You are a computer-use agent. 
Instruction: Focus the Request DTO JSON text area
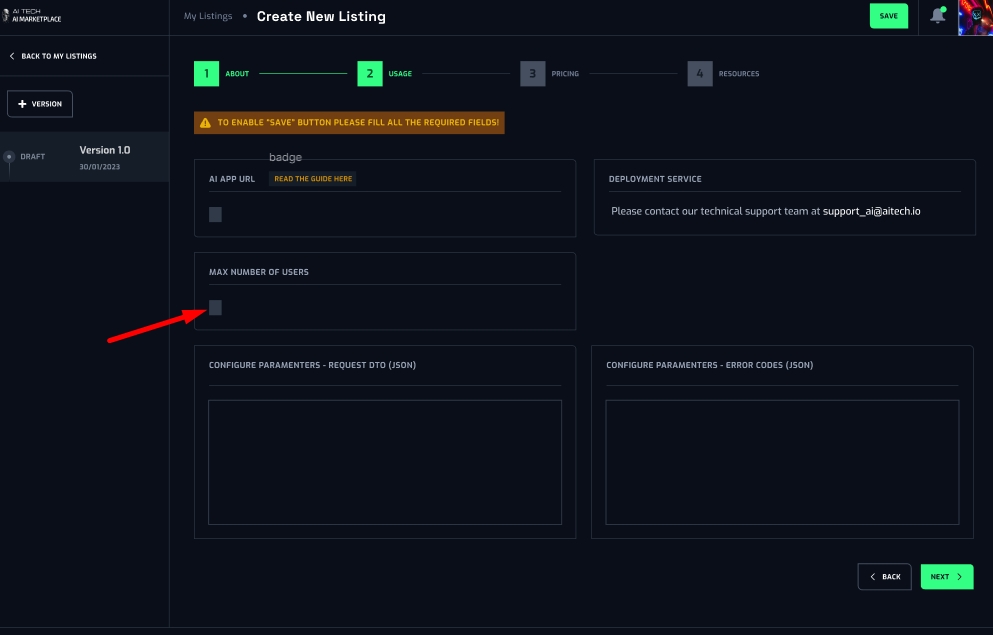point(384,462)
